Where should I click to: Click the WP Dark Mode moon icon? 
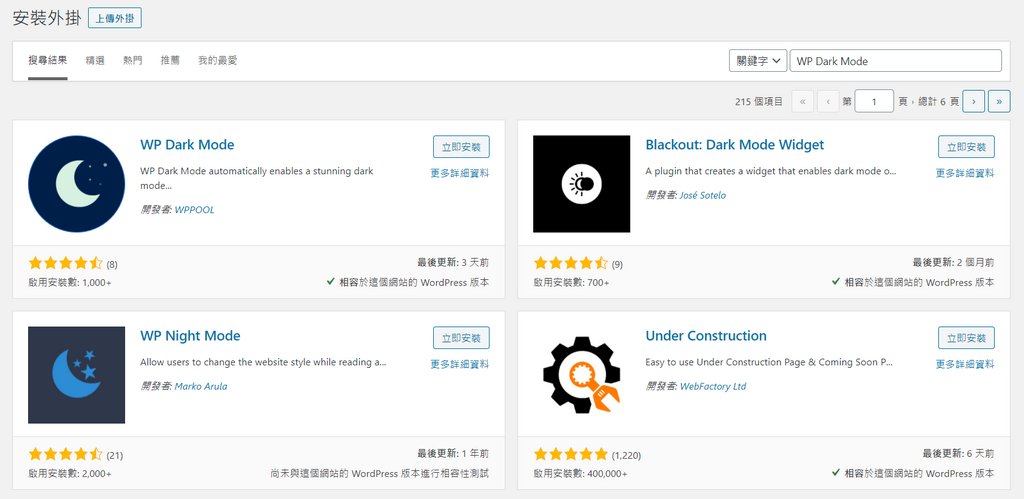pyautogui.click(x=77, y=184)
